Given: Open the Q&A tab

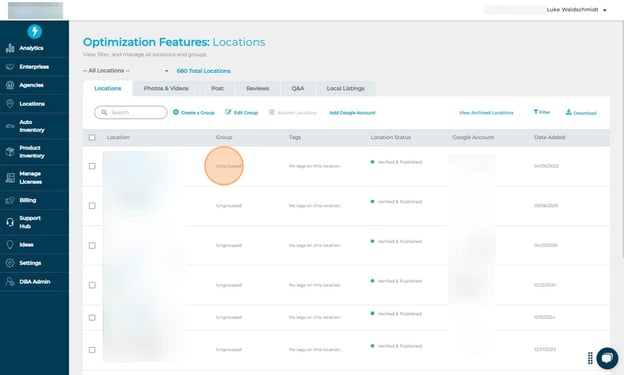Looking at the screenshot, I should coord(298,88).
